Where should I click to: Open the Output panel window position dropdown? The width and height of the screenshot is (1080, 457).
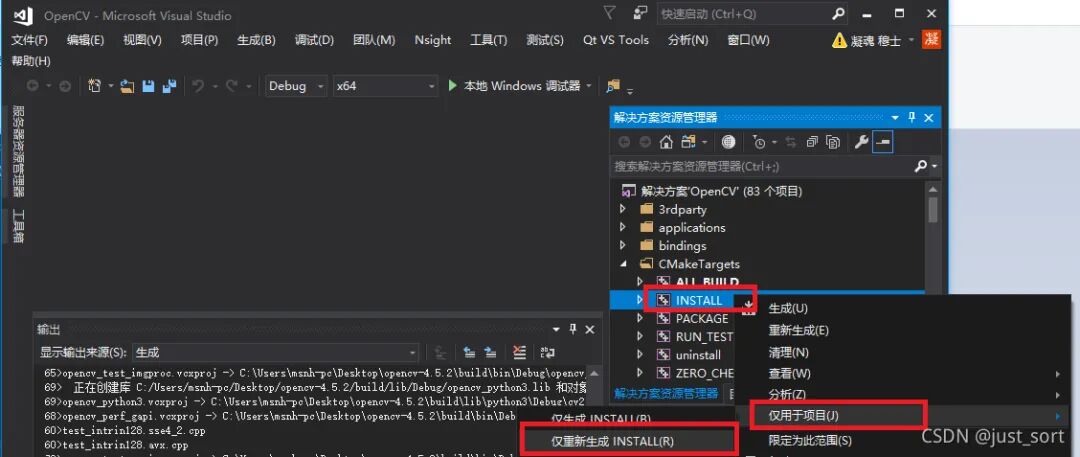(555, 329)
